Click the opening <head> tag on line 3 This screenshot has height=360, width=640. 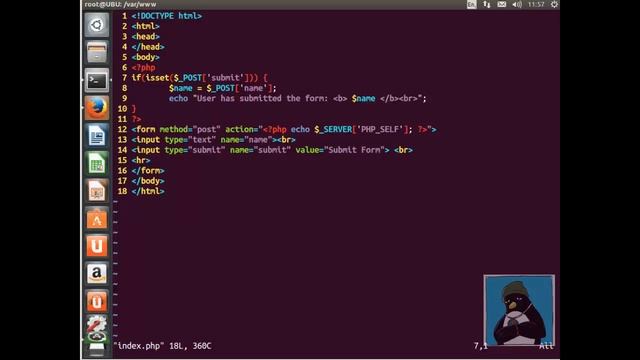(x=145, y=36)
